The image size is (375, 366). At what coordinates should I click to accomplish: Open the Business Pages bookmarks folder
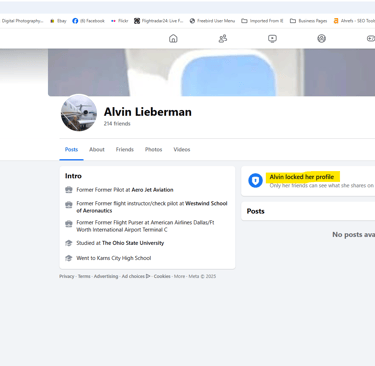[308, 21]
